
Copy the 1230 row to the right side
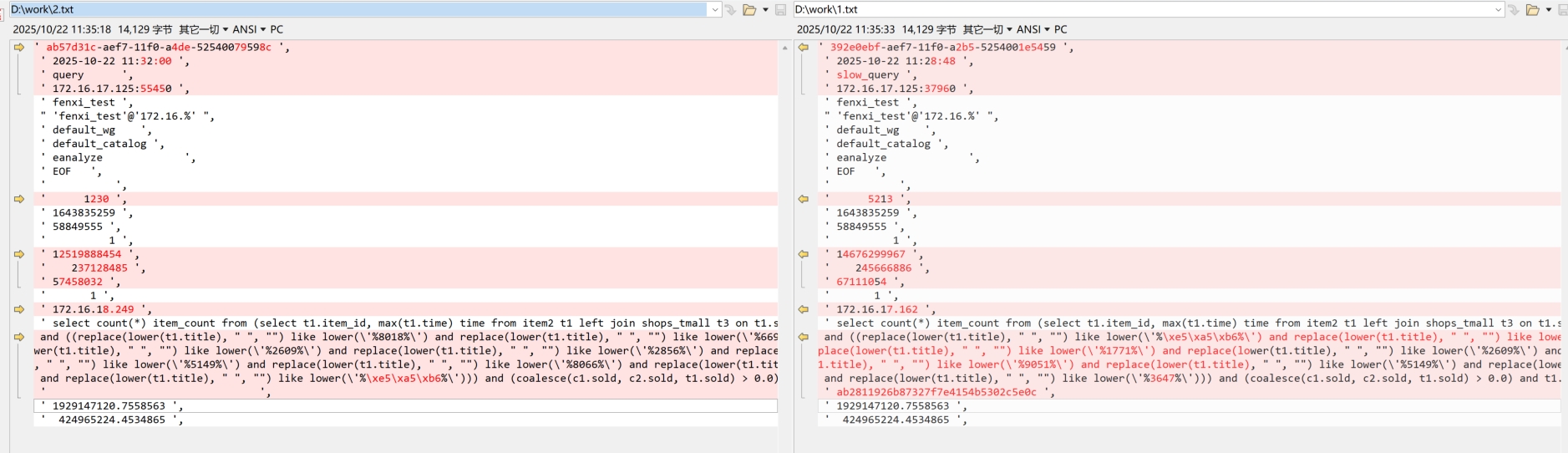click(x=19, y=199)
